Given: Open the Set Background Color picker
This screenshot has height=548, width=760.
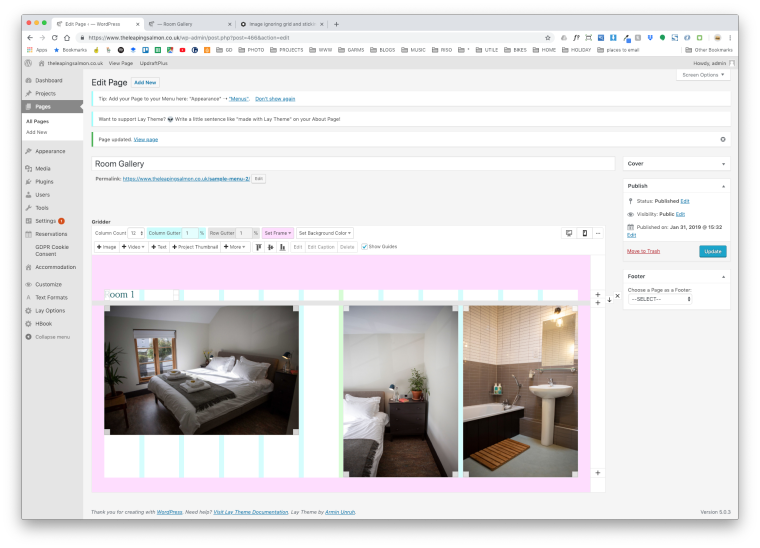Looking at the screenshot, I should 324,233.
